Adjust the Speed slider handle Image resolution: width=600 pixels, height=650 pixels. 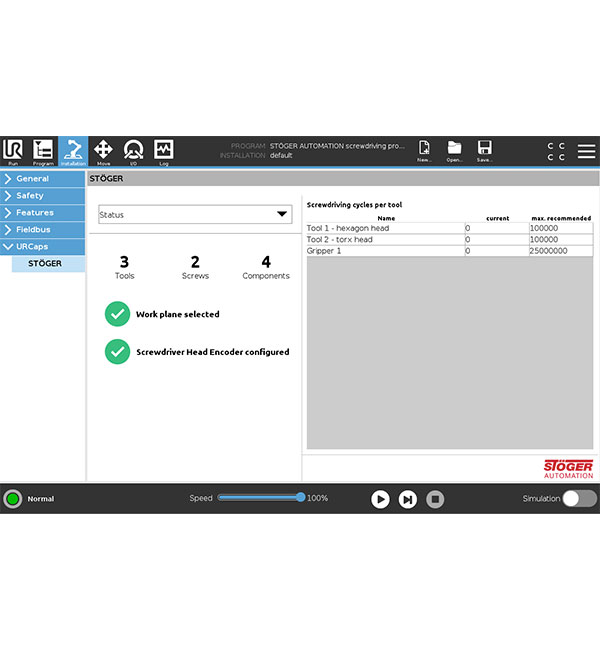(301, 497)
